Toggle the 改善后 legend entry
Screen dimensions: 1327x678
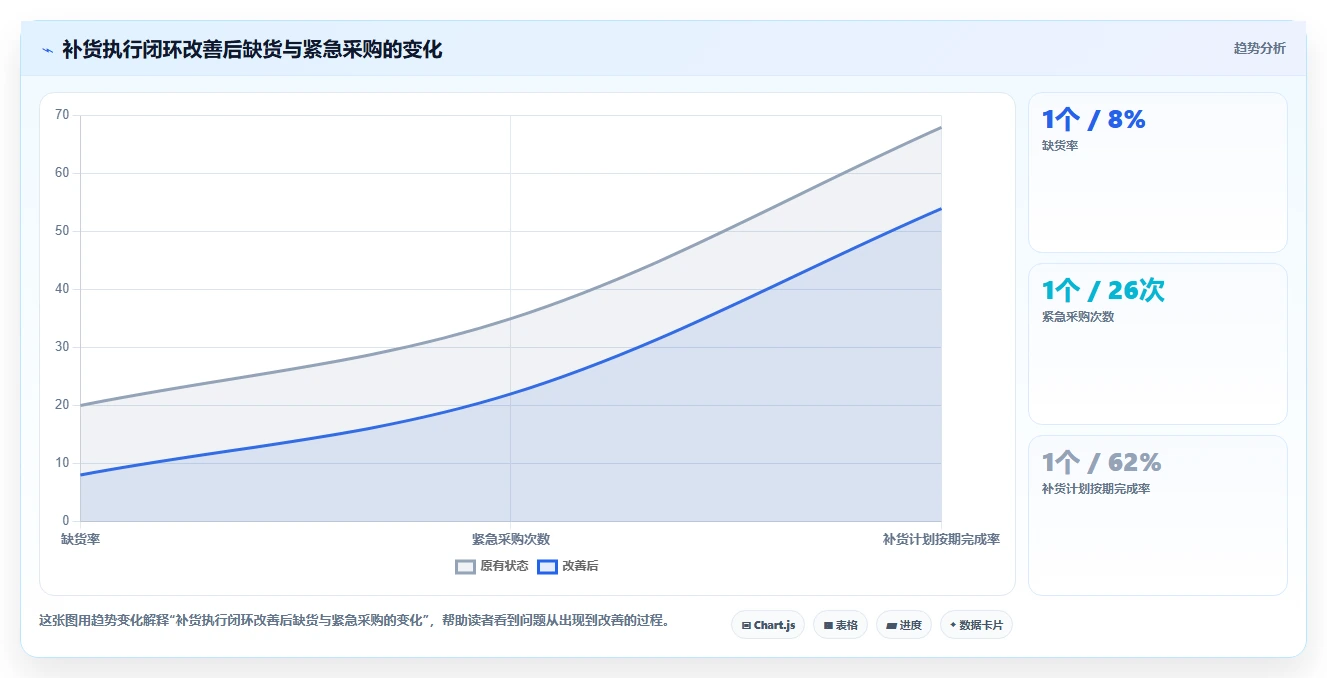tap(568, 566)
